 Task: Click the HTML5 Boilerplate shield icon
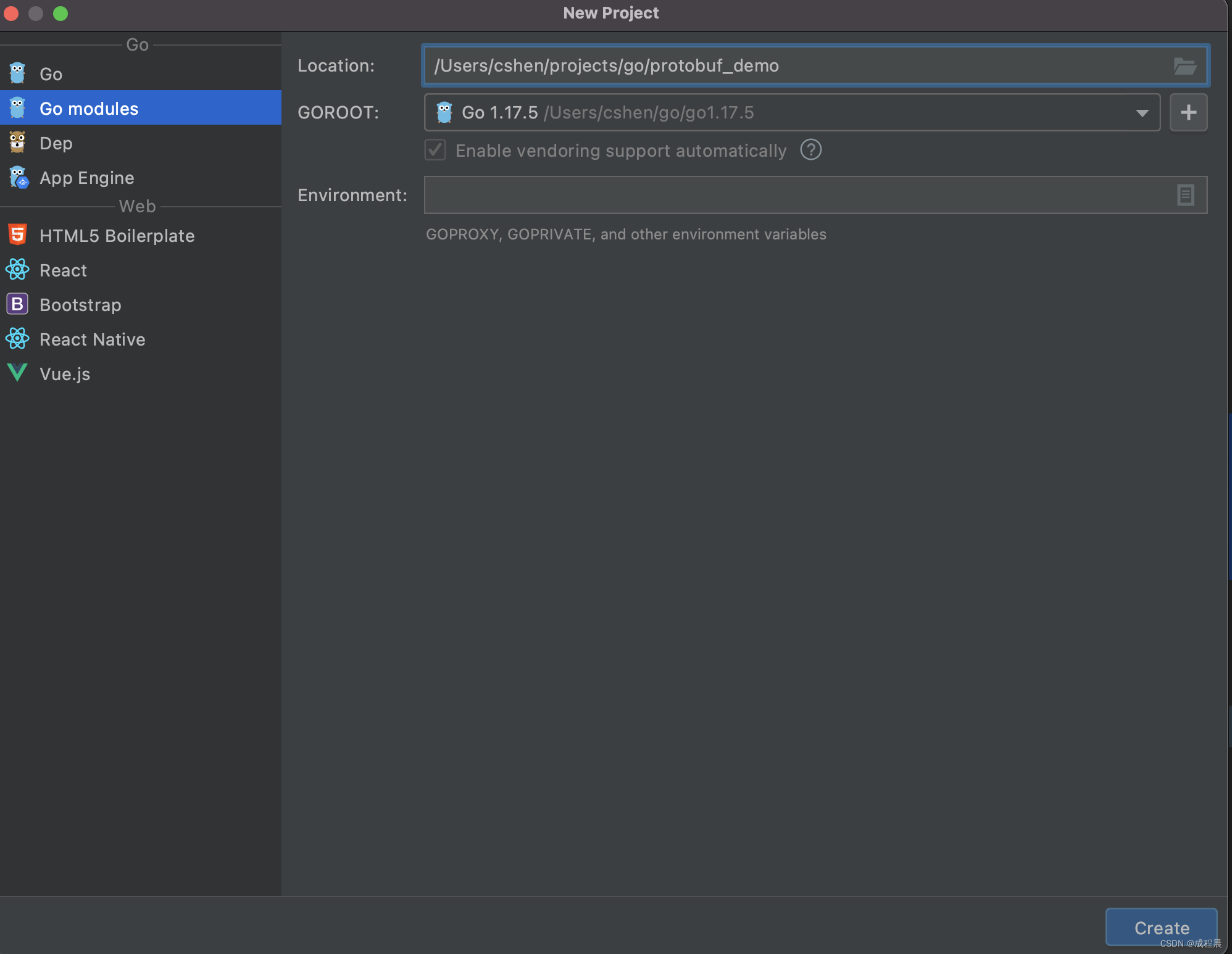point(17,235)
